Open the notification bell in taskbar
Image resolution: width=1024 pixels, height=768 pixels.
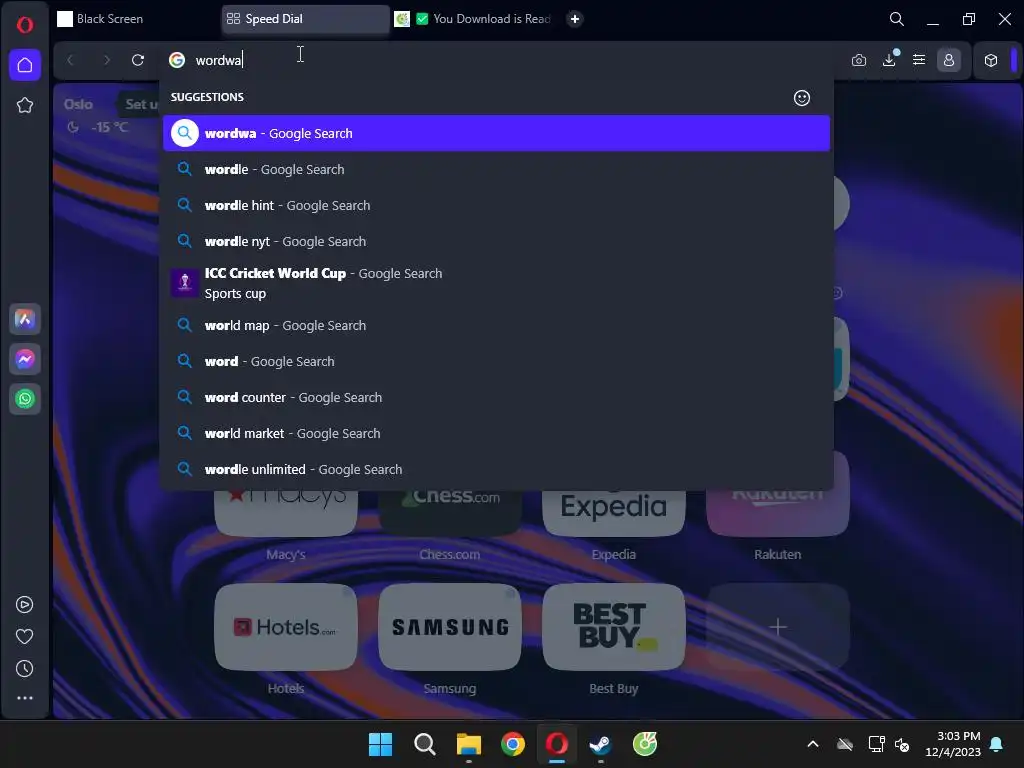(997, 744)
